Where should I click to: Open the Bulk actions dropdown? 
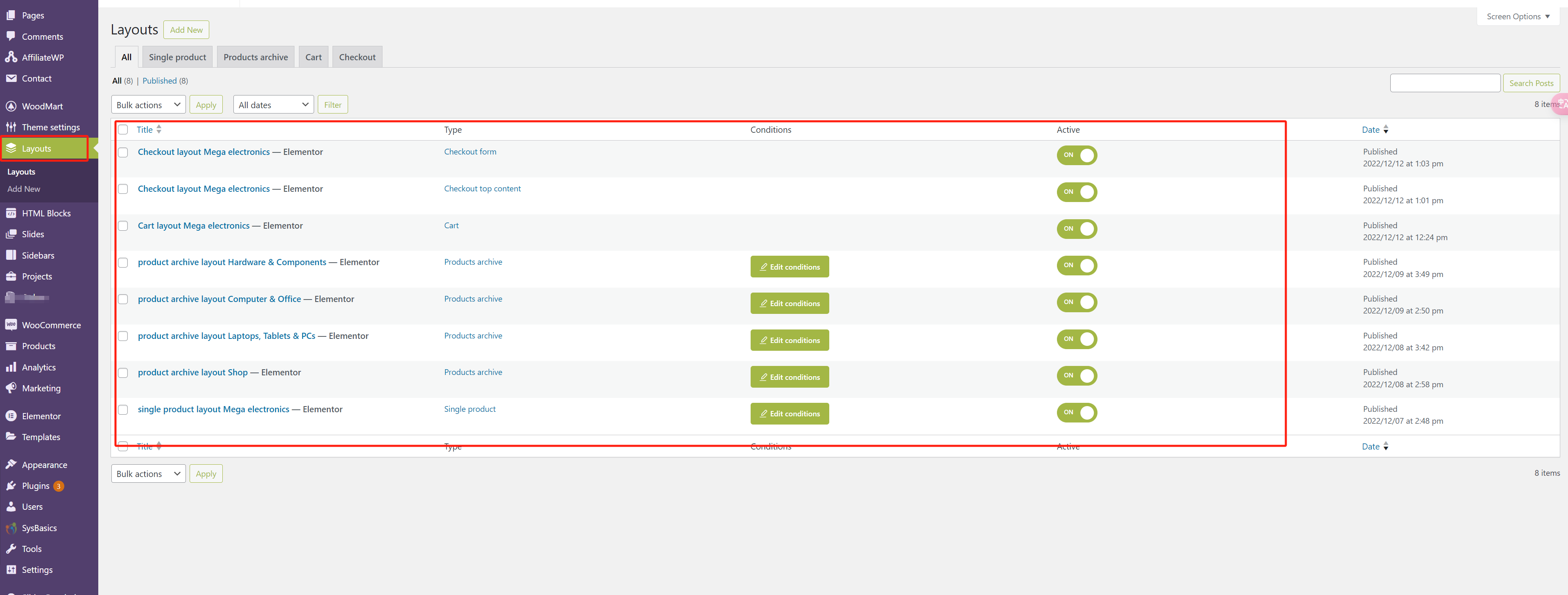click(148, 104)
